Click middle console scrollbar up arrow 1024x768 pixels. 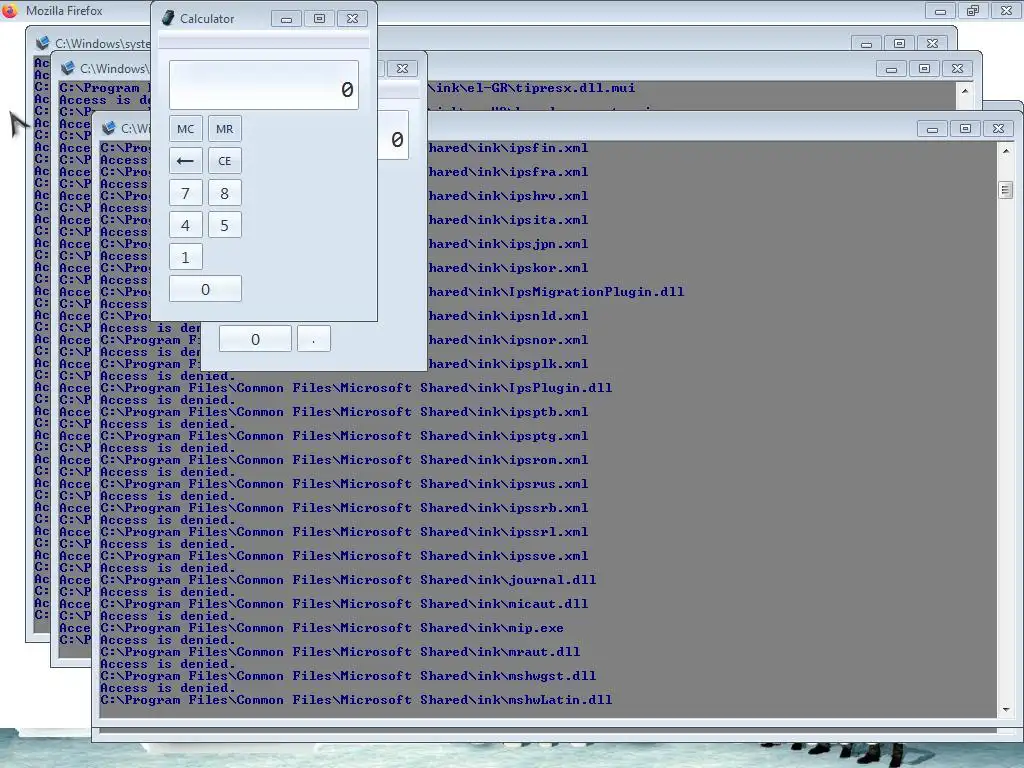pyautogui.click(x=965, y=91)
